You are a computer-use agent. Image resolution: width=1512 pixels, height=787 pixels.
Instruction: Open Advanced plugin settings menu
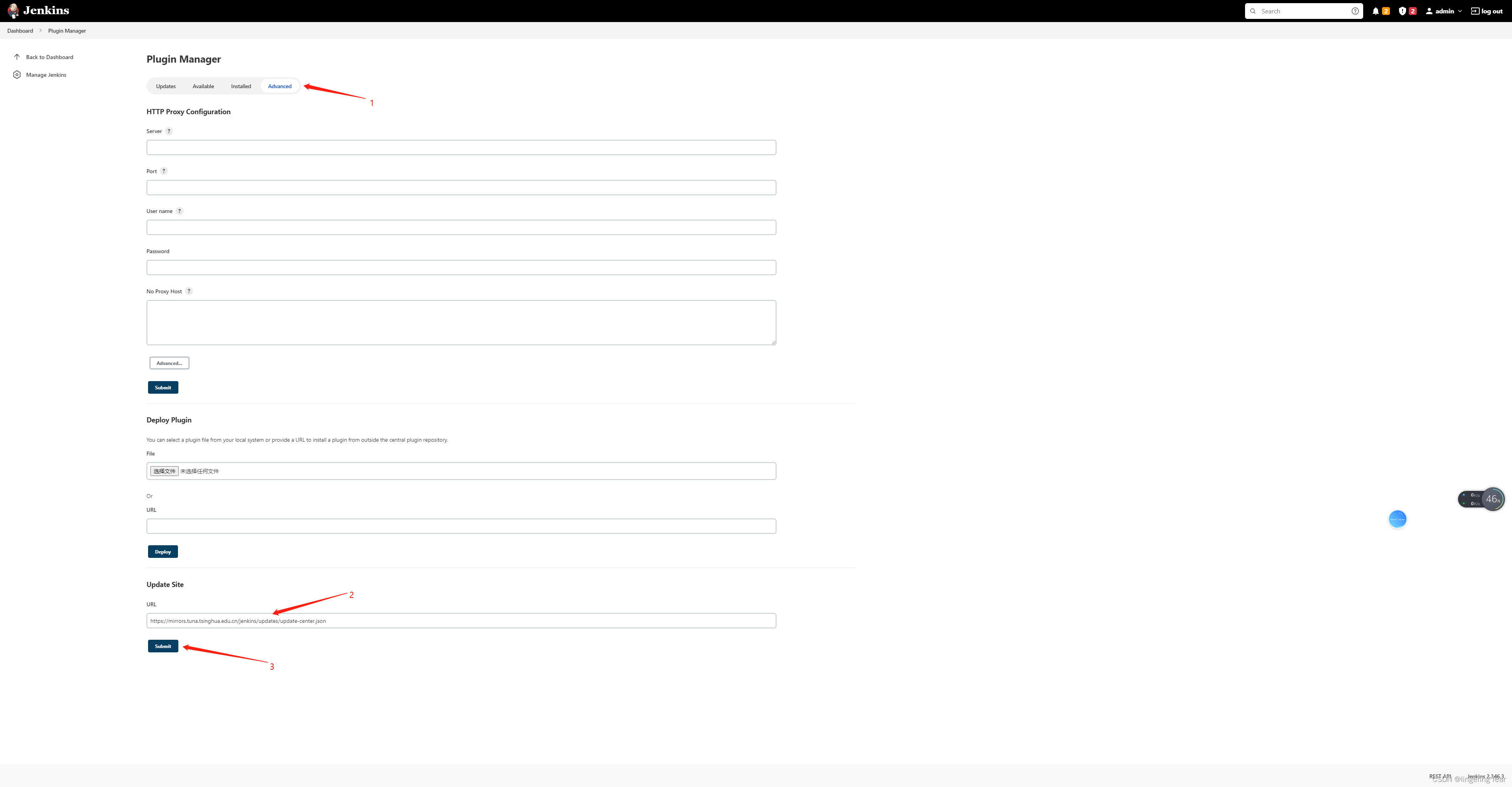(x=279, y=86)
